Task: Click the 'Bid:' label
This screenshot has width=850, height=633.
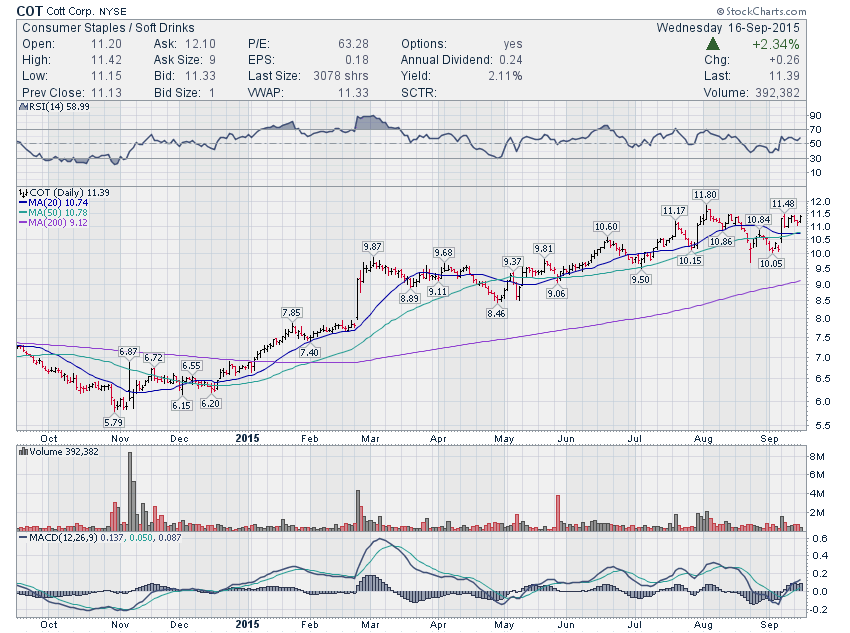Action: (x=164, y=76)
